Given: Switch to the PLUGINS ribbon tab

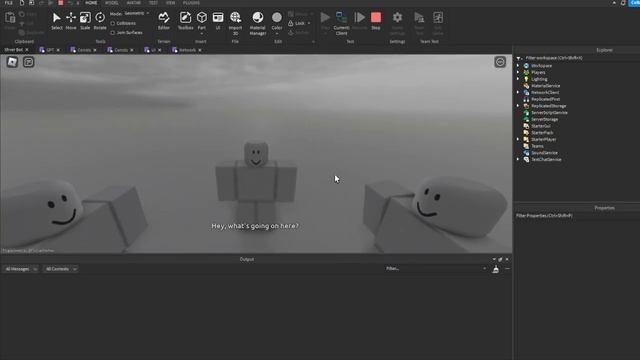Looking at the screenshot, I should 191,3.
